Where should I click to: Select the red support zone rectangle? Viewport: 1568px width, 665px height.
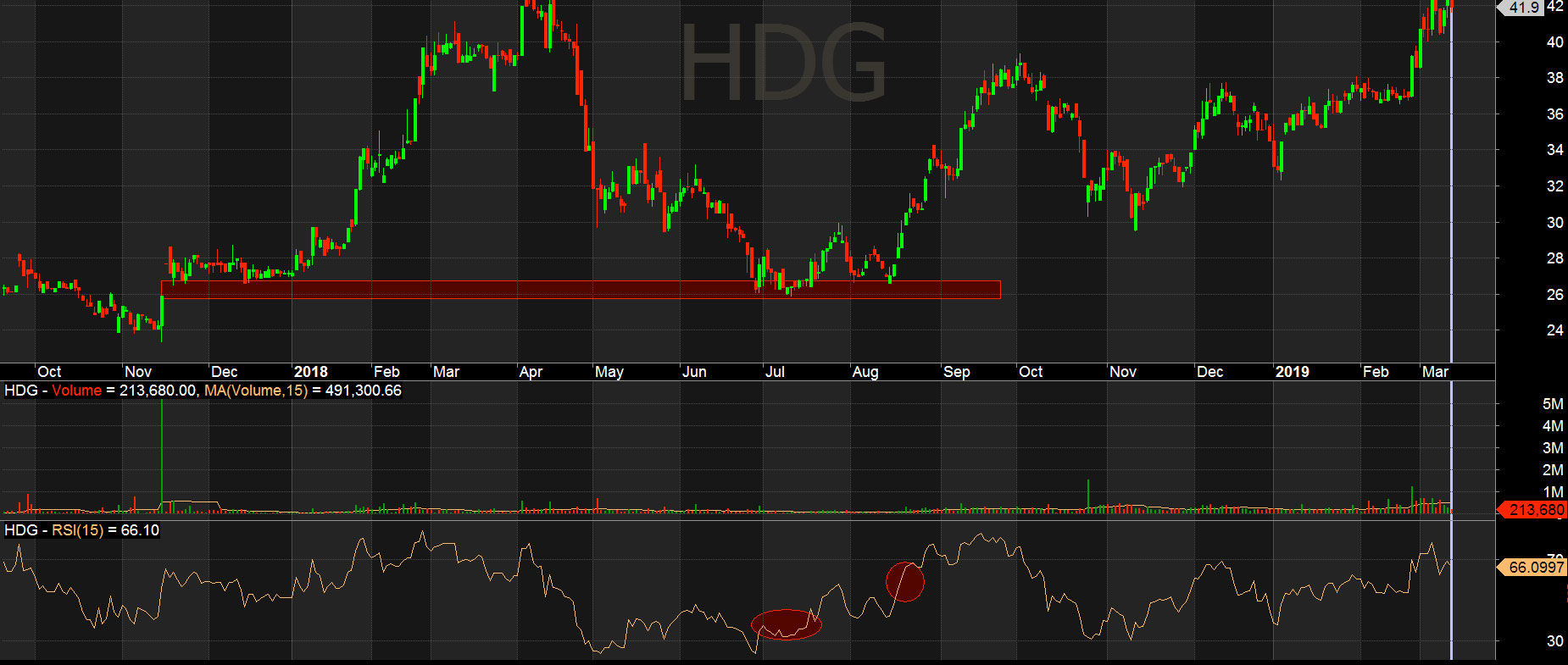(x=581, y=290)
